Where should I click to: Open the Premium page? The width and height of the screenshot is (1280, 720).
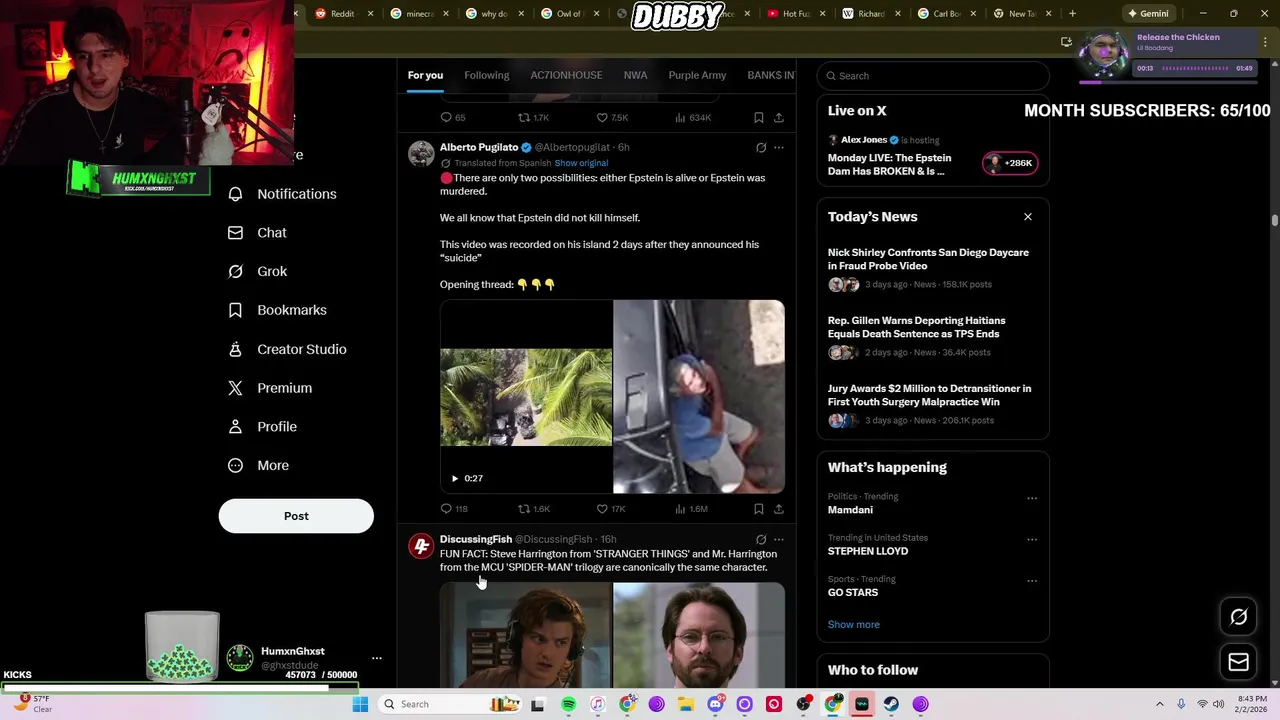270,388
